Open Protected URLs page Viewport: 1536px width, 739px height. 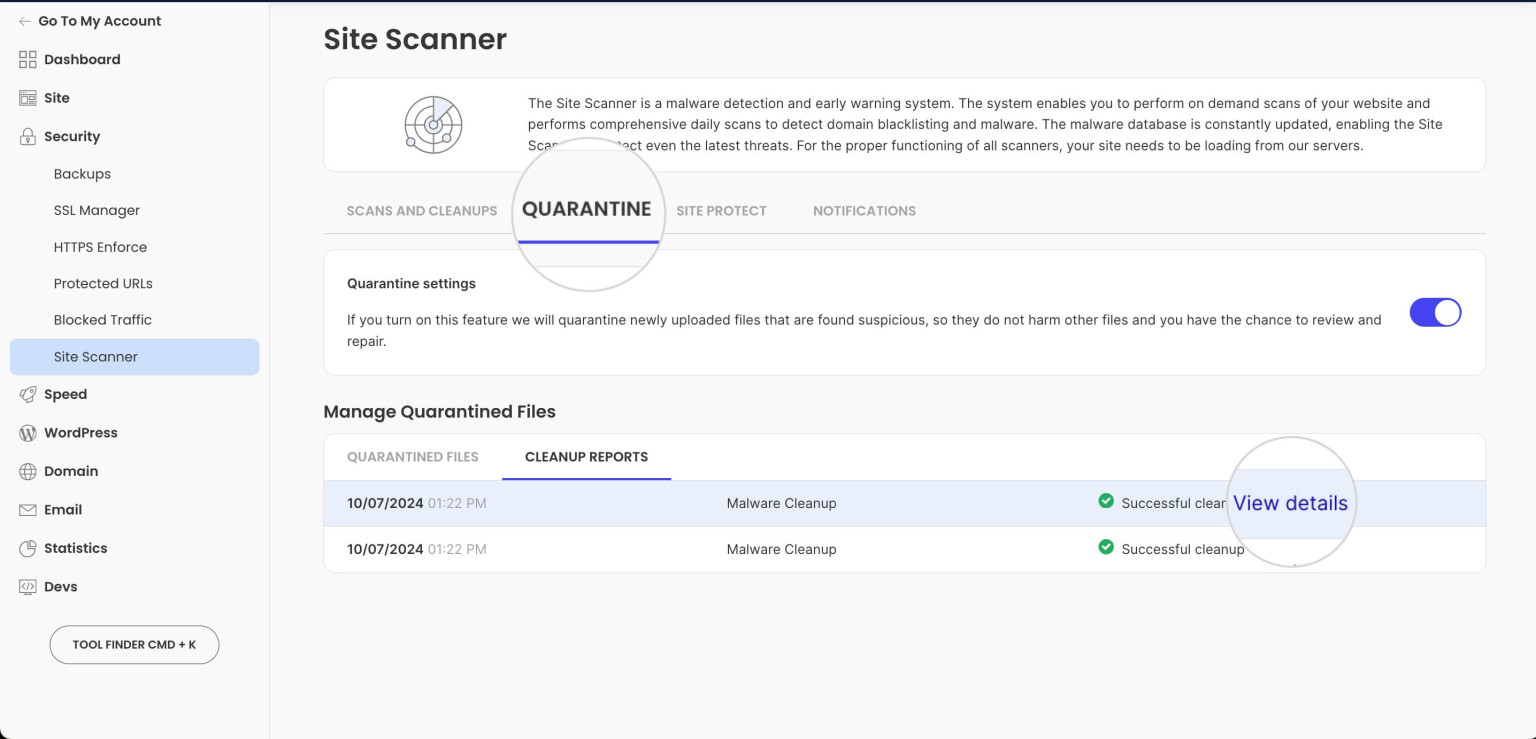103,284
